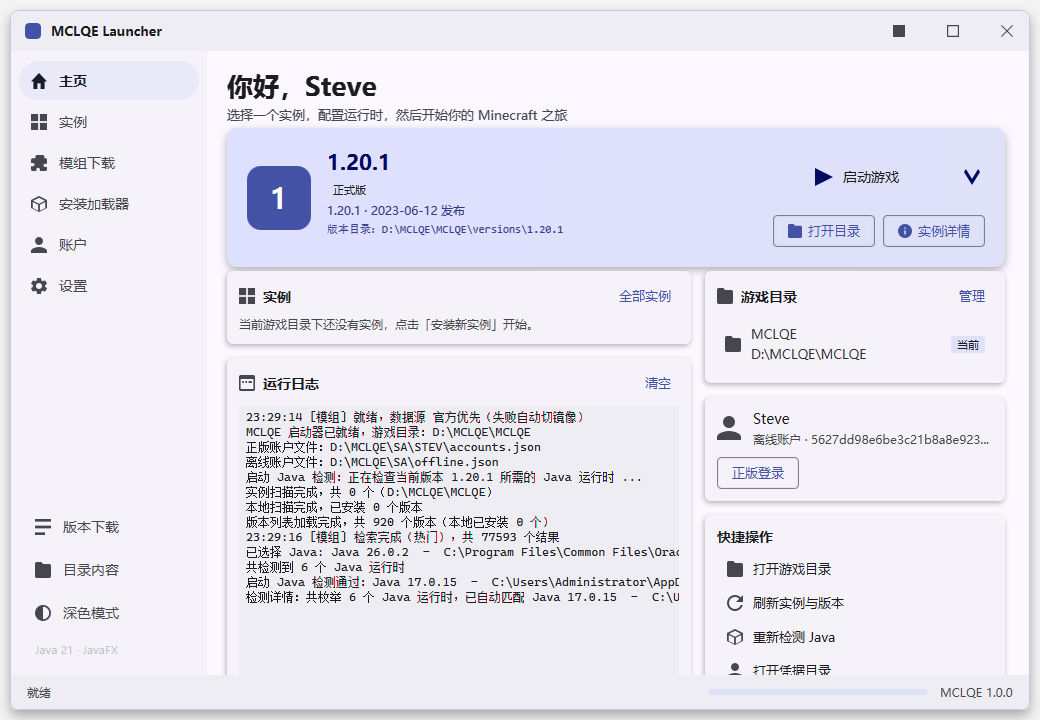The image size is (1040, 720).
Task: Click the 就绪 status text
Action: click(x=39, y=693)
